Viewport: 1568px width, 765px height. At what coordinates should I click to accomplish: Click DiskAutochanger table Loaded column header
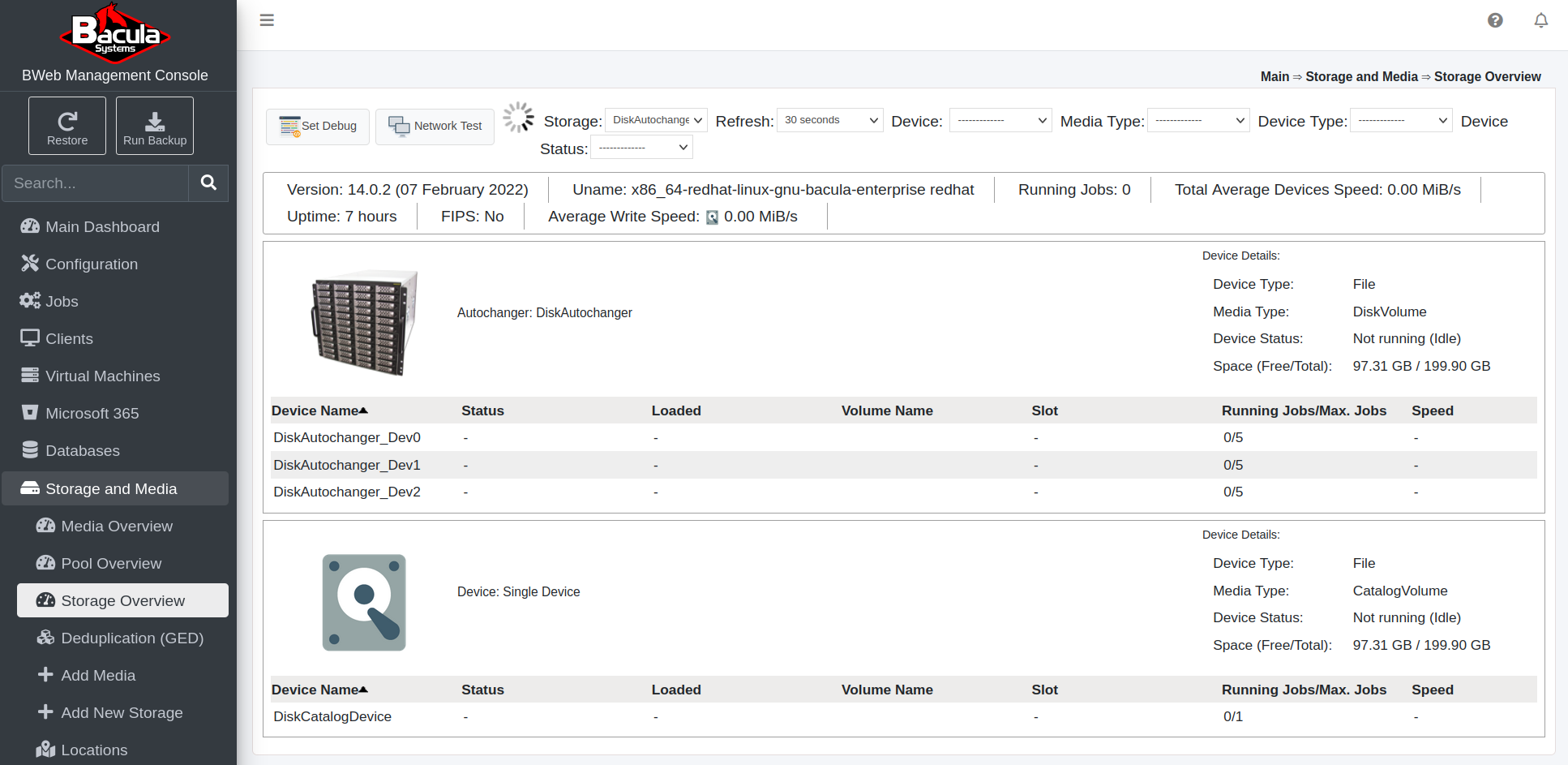pyautogui.click(x=676, y=410)
